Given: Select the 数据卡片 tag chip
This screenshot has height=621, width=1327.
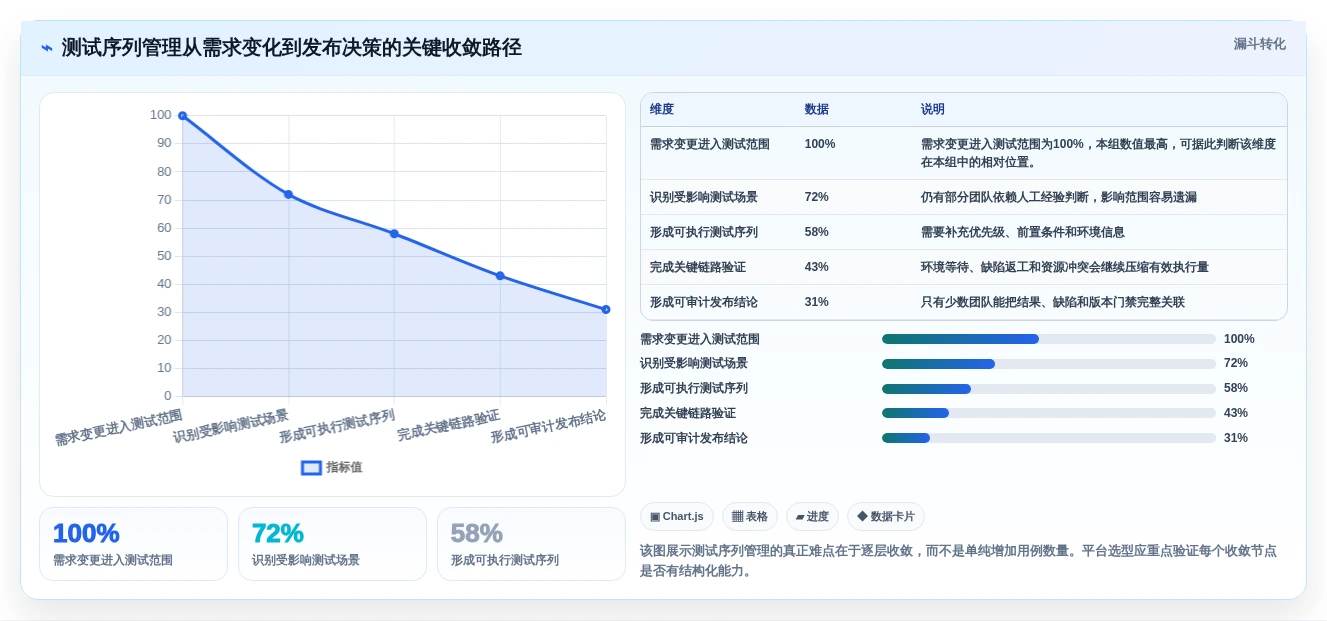Looking at the screenshot, I should pos(886,516).
